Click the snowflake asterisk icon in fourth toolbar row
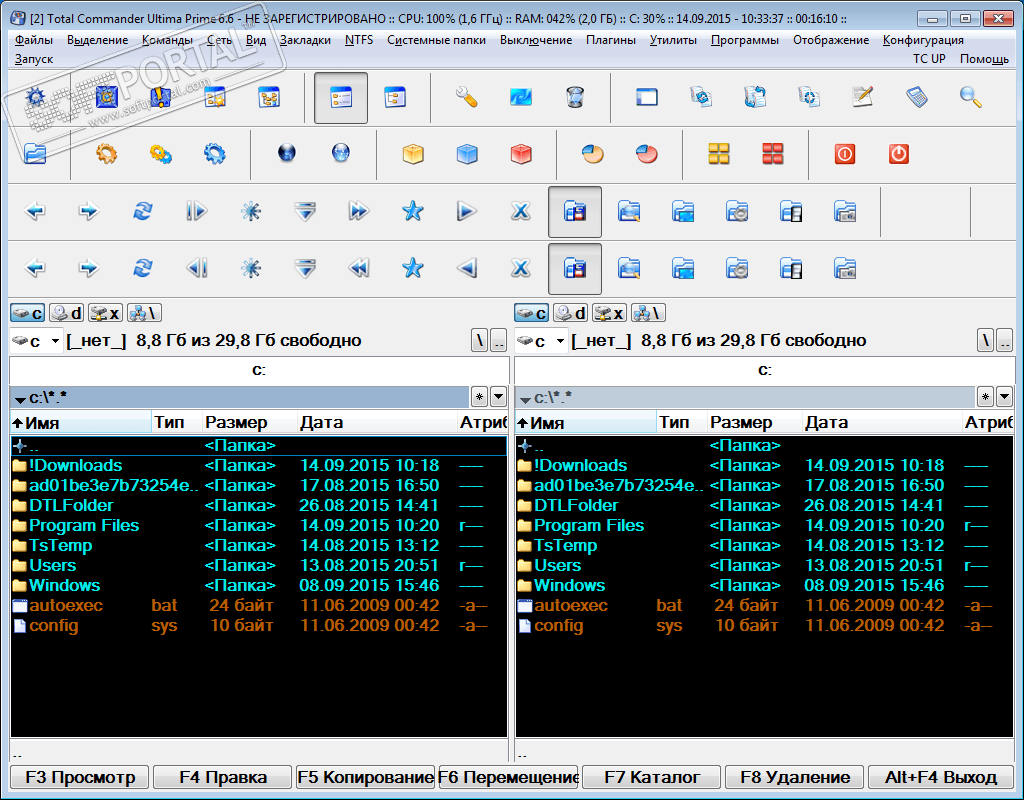Image resolution: width=1024 pixels, height=800 pixels. pos(251,268)
